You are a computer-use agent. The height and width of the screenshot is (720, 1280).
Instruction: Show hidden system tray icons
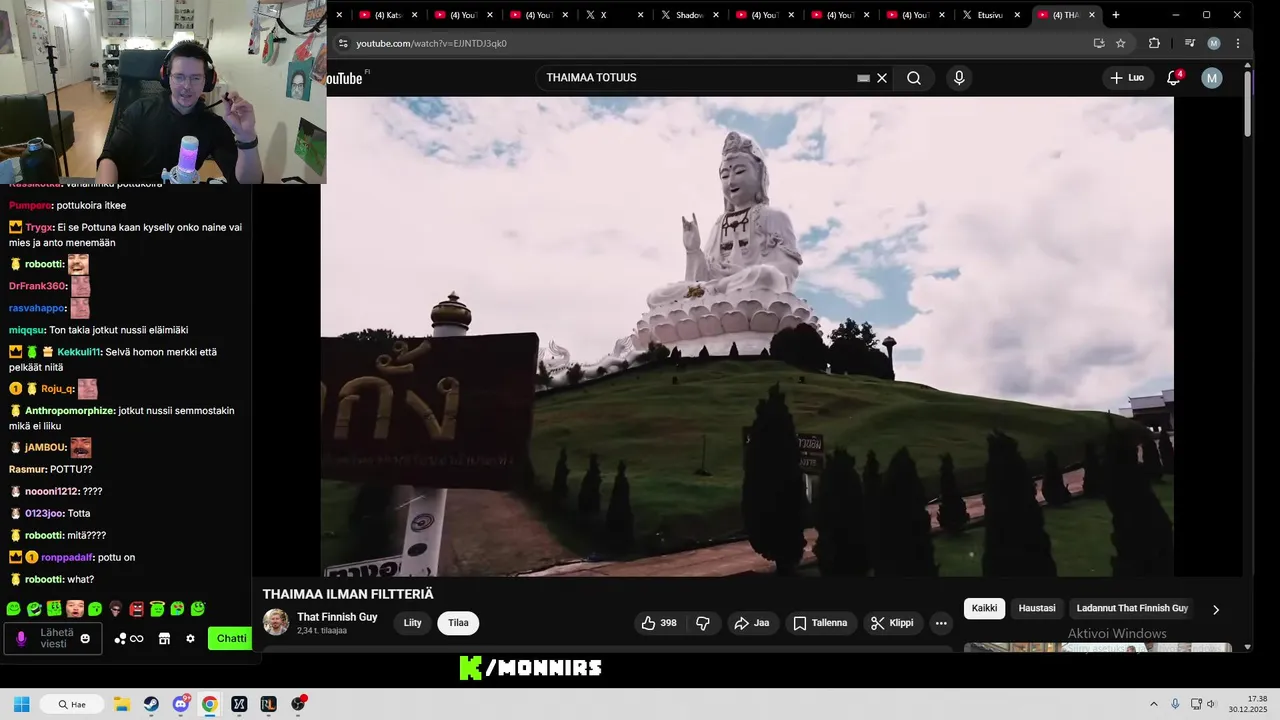point(1153,704)
